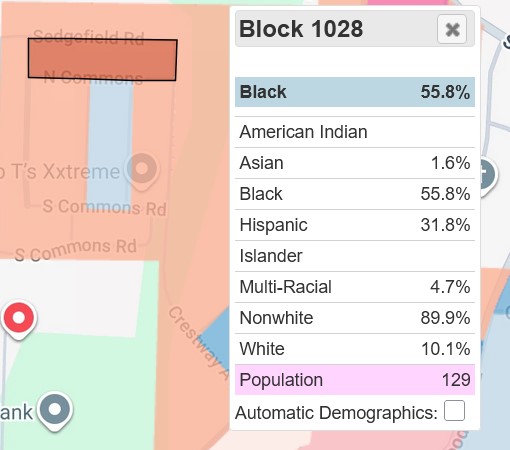Select the highlighted Block 1028 rectangle on the map
The width and height of the screenshot is (510, 450).
[102, 60]
